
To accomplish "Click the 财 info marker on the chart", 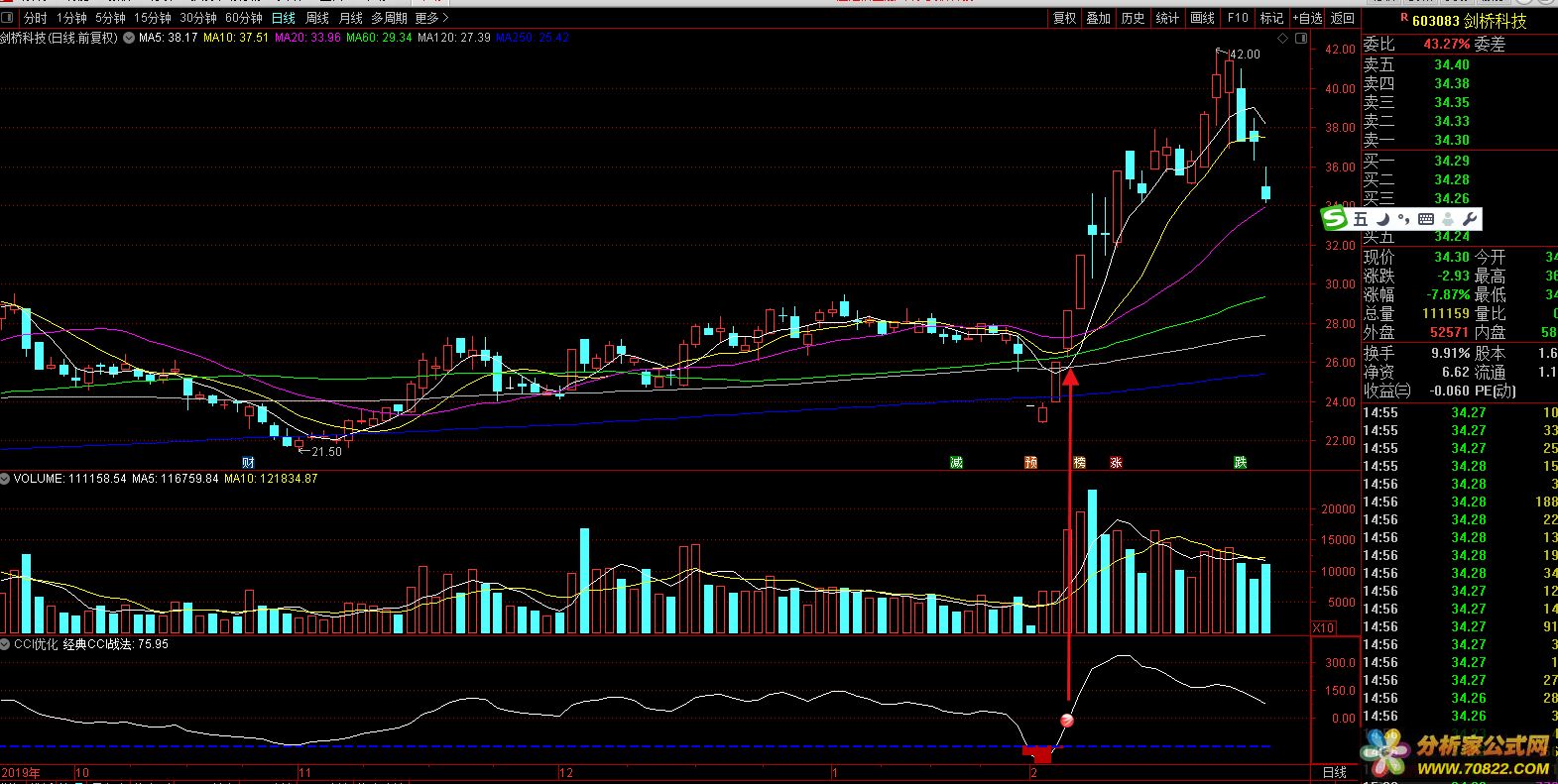I will [x=248, y=462].
